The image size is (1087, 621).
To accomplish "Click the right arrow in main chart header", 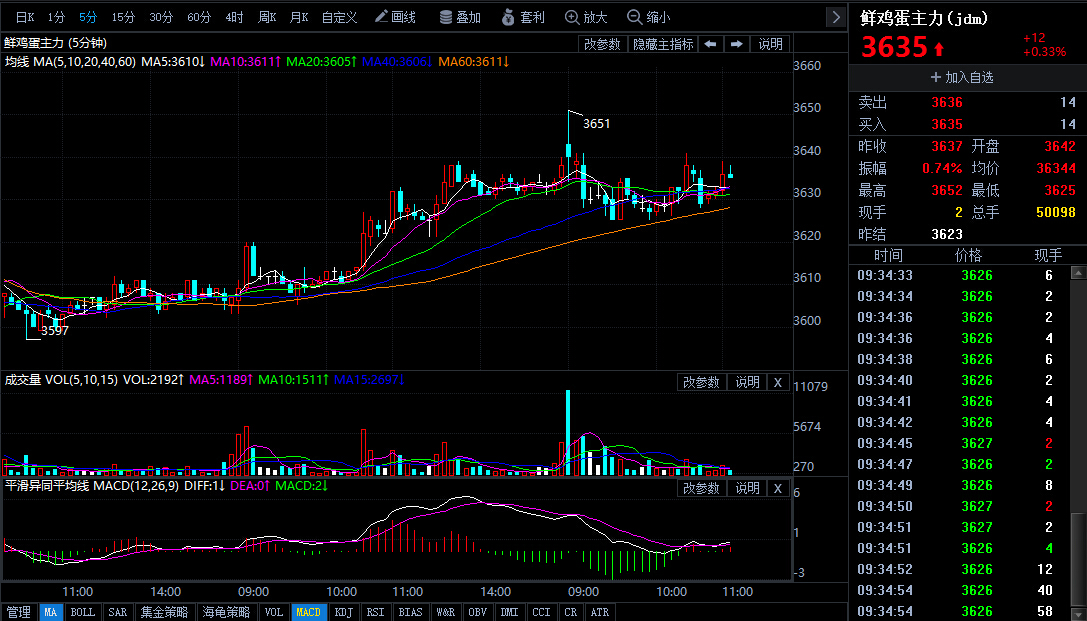I will [x=736, y=44].
